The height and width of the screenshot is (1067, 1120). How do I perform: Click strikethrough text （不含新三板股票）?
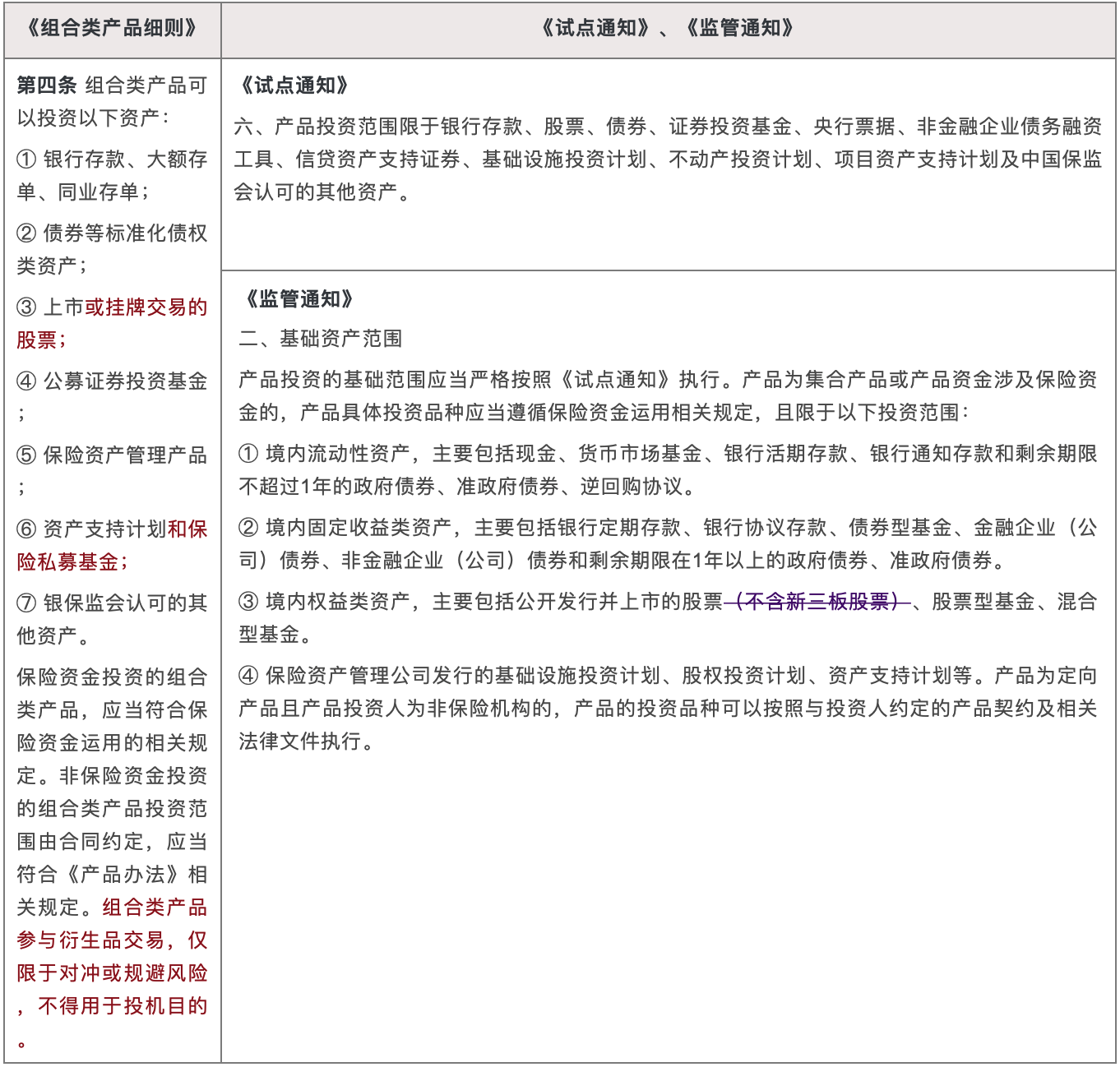point(817,602)
